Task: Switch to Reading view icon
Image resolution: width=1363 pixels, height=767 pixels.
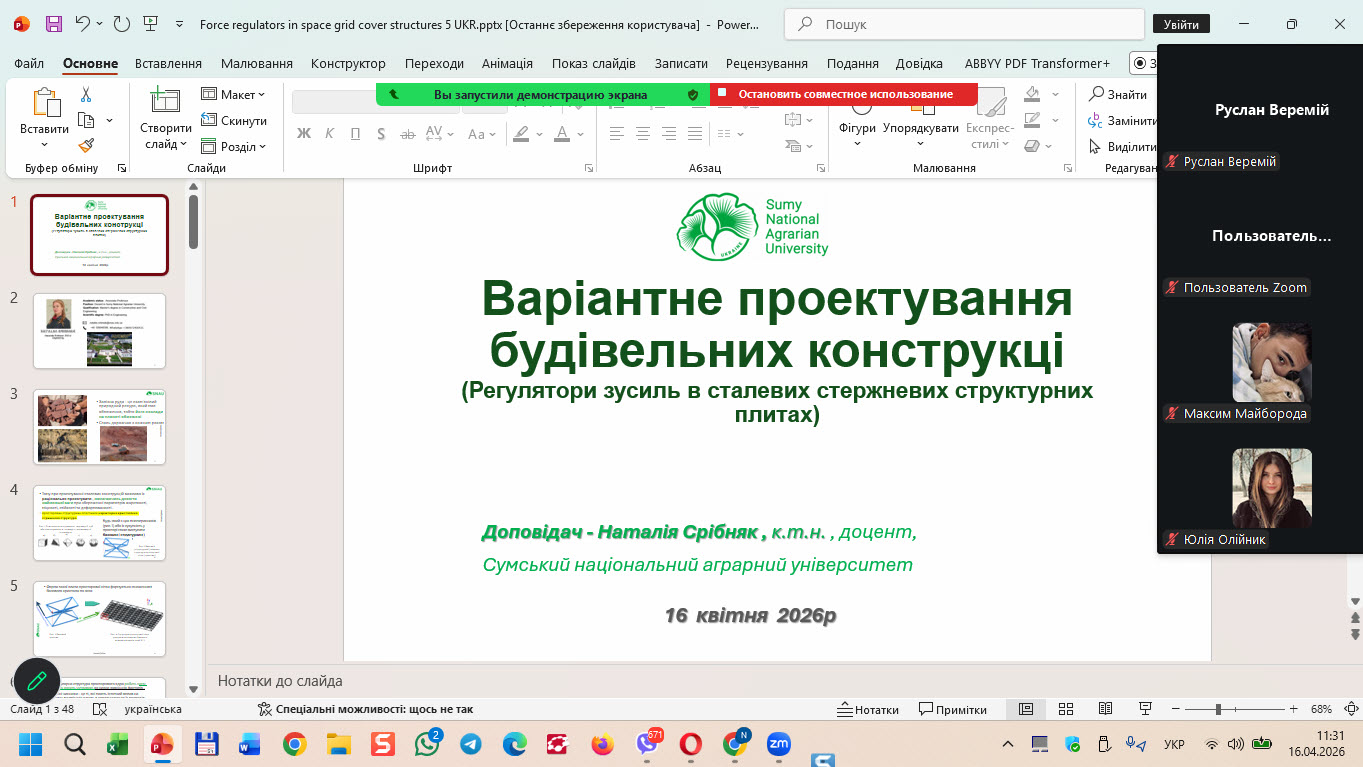Action: click(x=1105, y=709)
